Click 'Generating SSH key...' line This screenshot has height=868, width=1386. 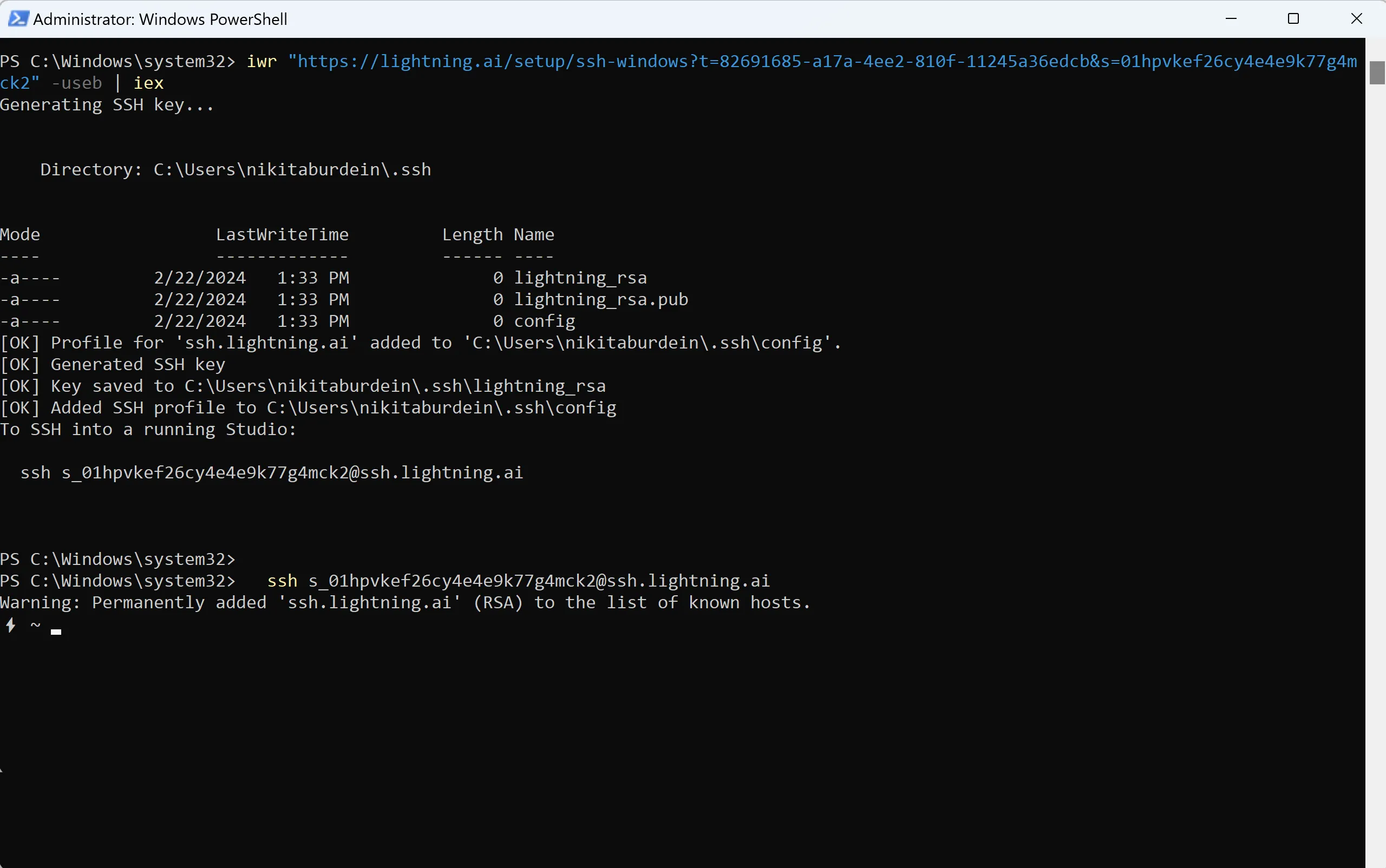pos(107,105)
